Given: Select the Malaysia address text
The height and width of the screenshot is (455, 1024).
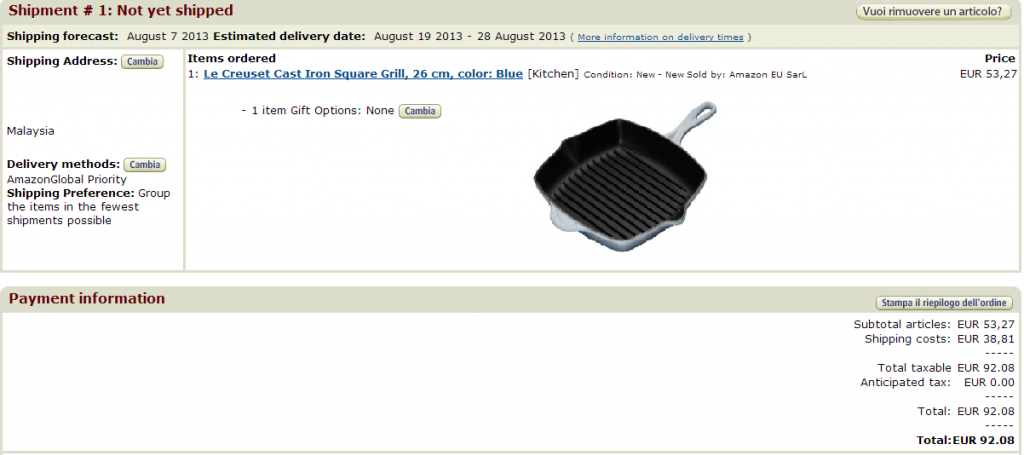Looking at the screenshot, I should pyautogui.click(x=30, y=131).
